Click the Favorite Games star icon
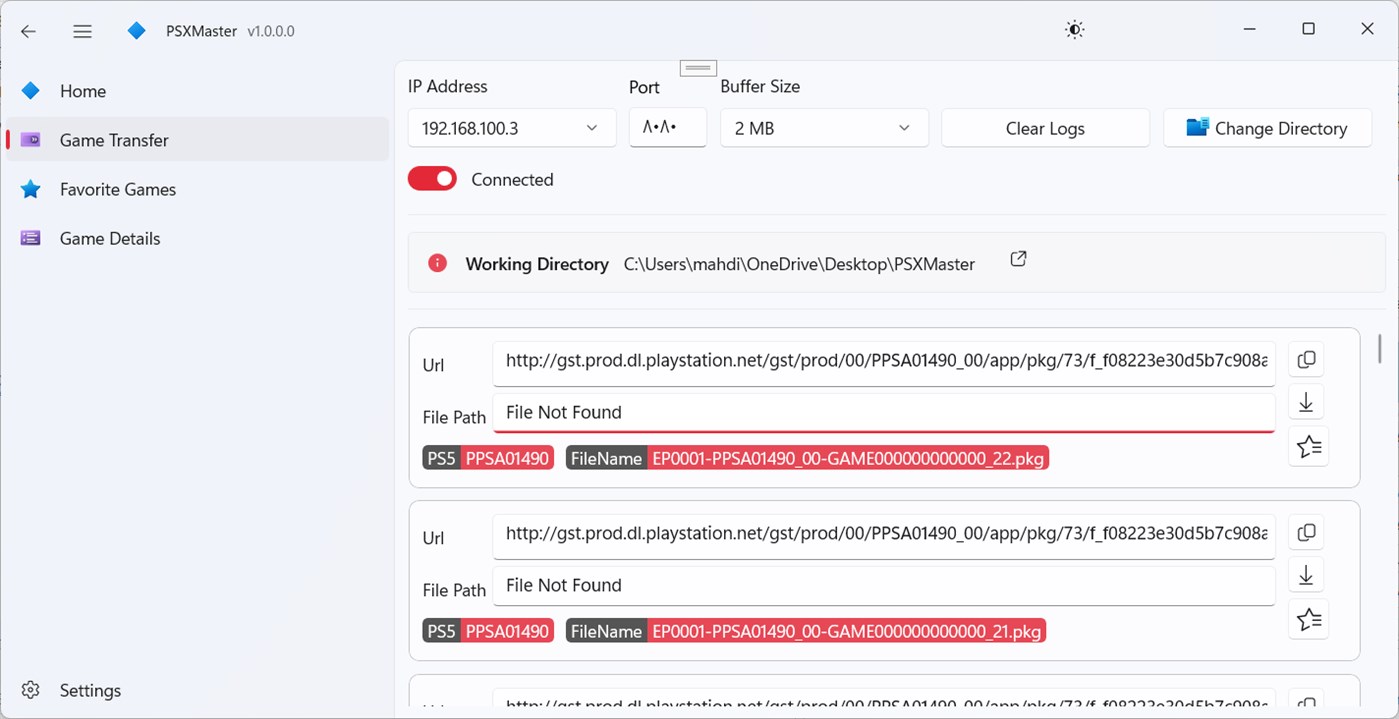The image size is (1399, 719). pyautogui.click(x=31, y=189)
